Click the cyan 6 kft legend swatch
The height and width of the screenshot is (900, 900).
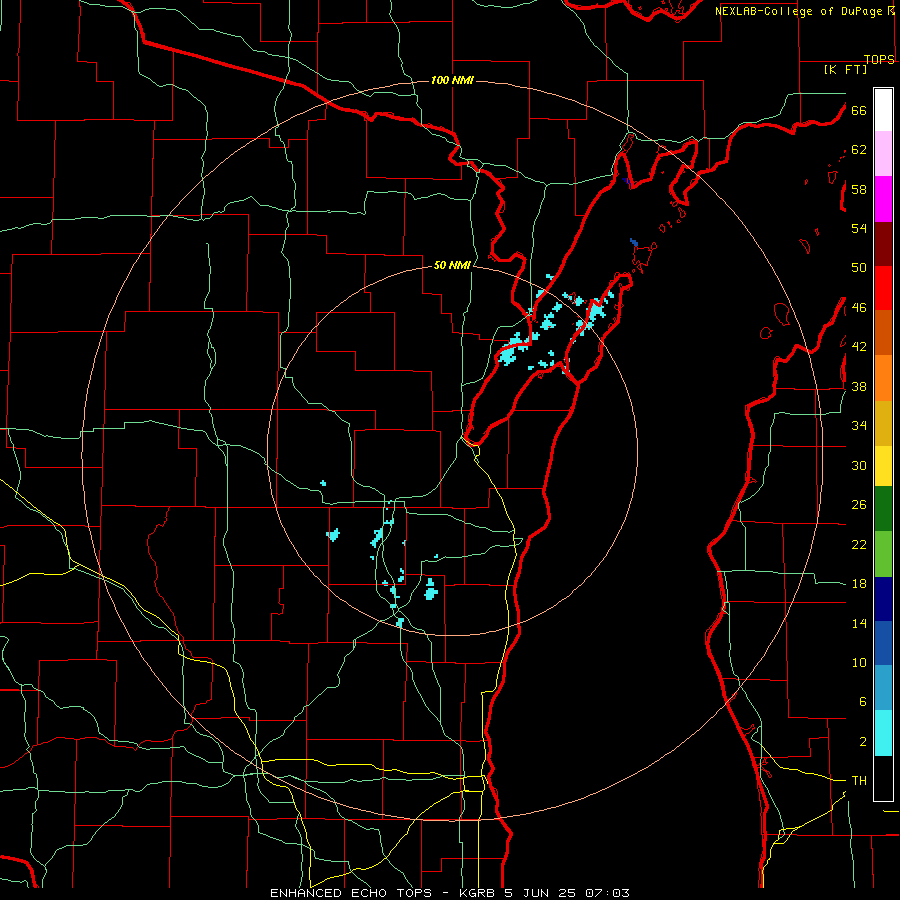(x=883, y=733)
